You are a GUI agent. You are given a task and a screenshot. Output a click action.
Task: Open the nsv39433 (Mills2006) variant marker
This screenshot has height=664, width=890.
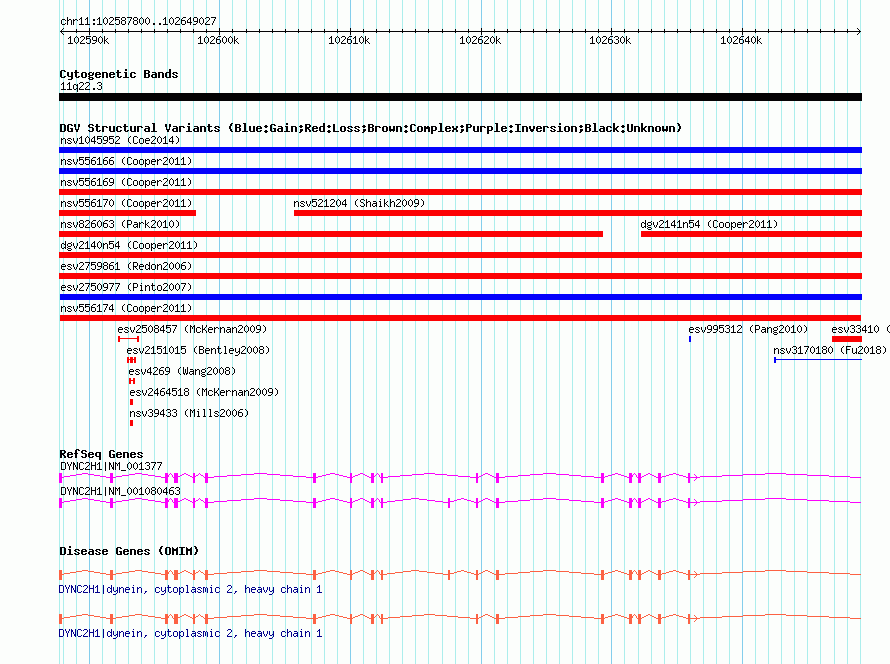[x=132, y=423]
